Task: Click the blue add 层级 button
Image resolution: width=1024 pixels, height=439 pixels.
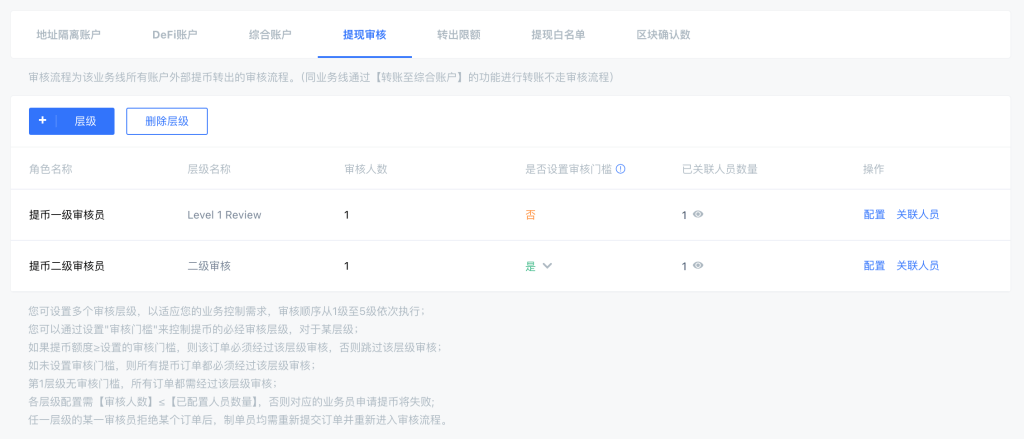Action: point(72,121)
